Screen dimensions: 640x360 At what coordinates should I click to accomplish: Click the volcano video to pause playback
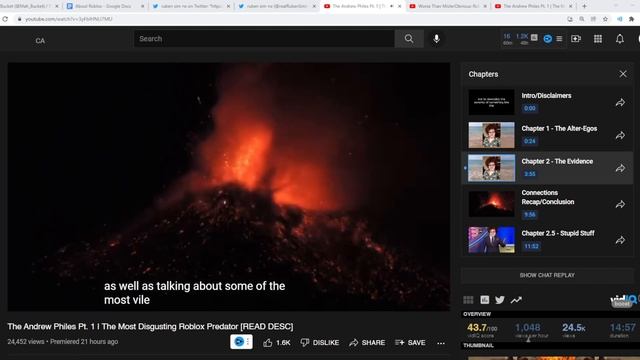(229, 187)
